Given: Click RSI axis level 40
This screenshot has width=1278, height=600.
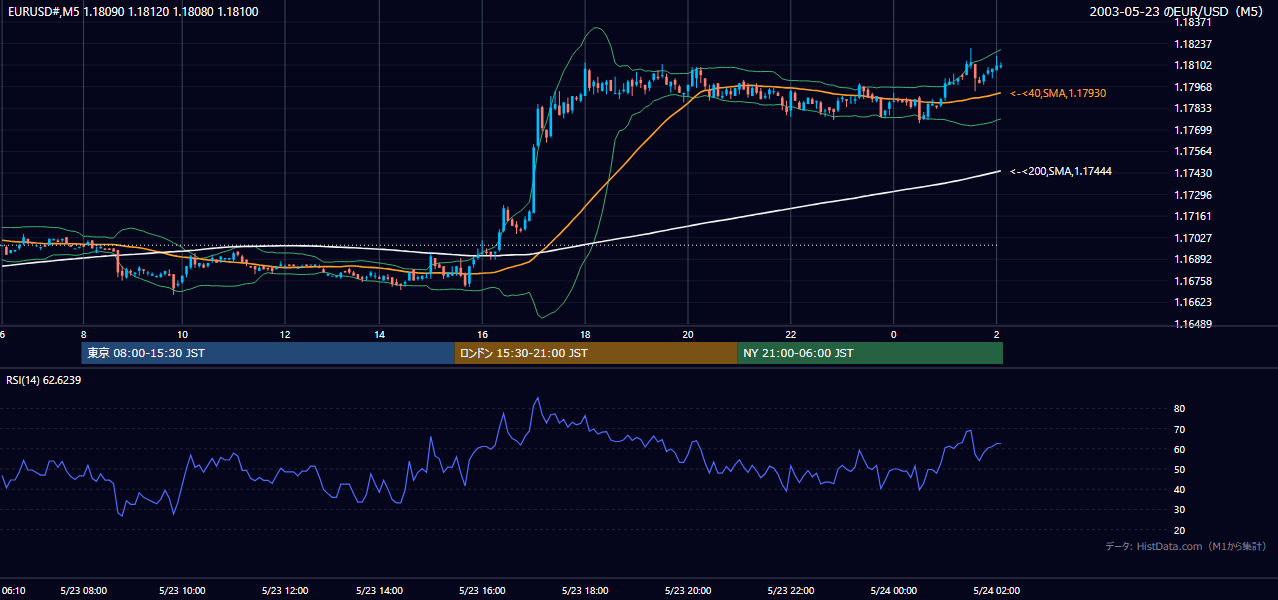Looking at the screenshot, I should [1179, 489].
